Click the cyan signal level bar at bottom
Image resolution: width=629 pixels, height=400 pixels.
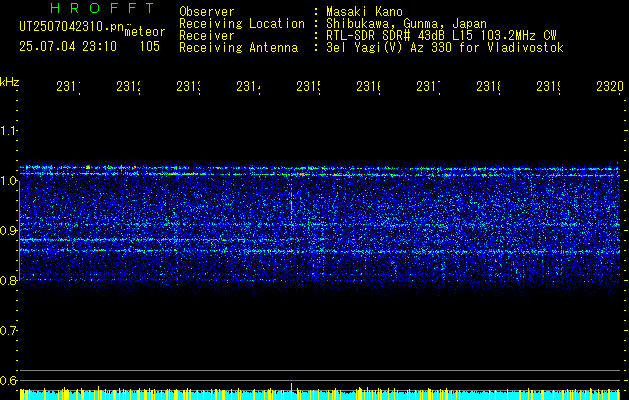click(x=320, y=395)
